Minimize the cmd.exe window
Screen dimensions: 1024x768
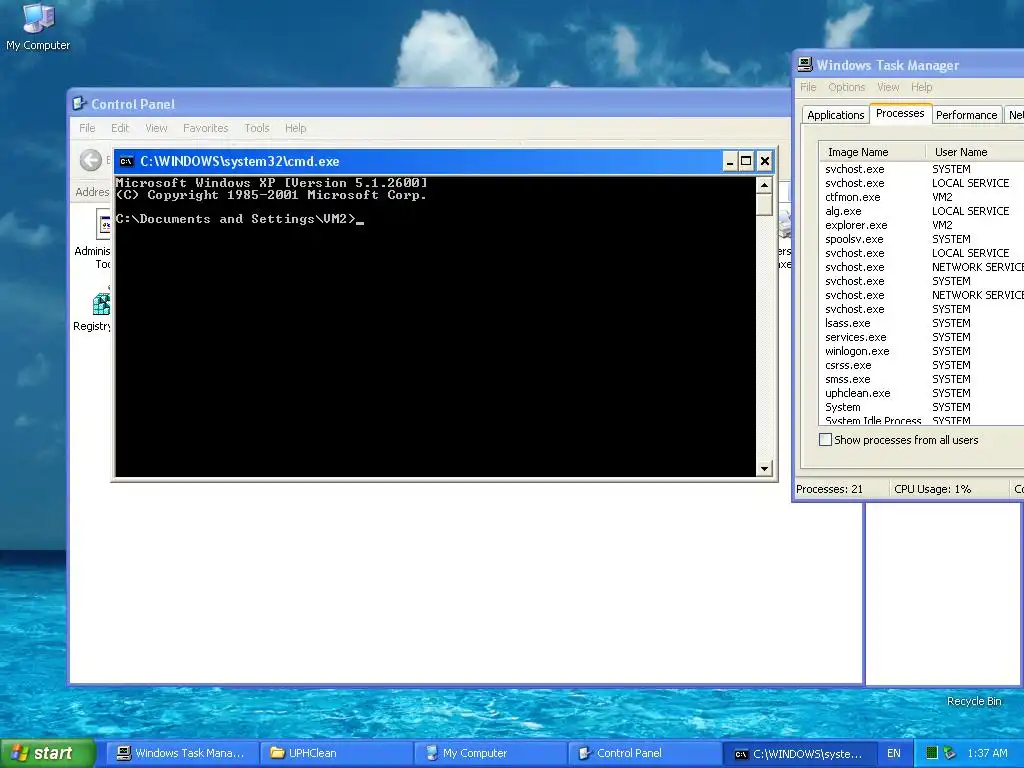(x=730, y=161)
